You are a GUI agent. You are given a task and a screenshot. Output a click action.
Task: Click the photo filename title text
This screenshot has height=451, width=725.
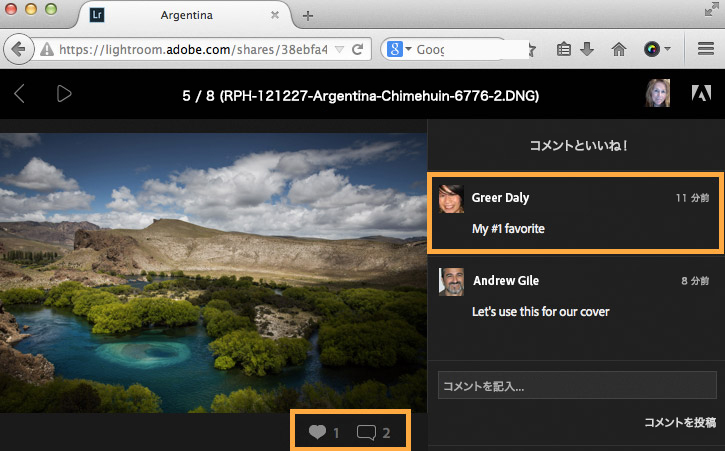361,96
